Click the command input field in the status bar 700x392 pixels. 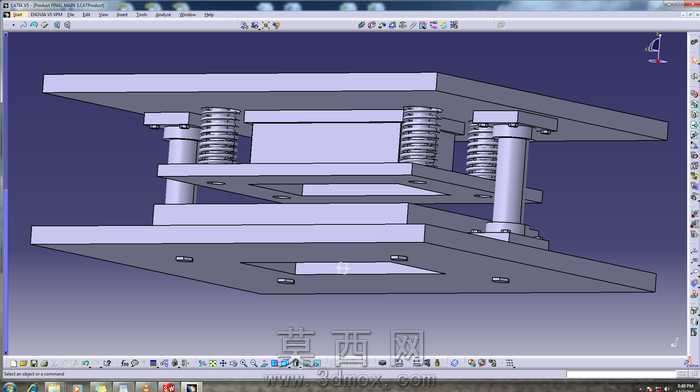coord(621,374)
